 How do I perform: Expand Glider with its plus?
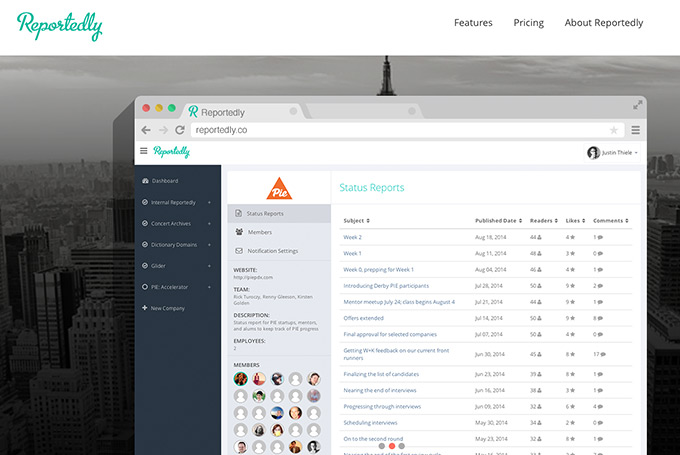[209, 266]
